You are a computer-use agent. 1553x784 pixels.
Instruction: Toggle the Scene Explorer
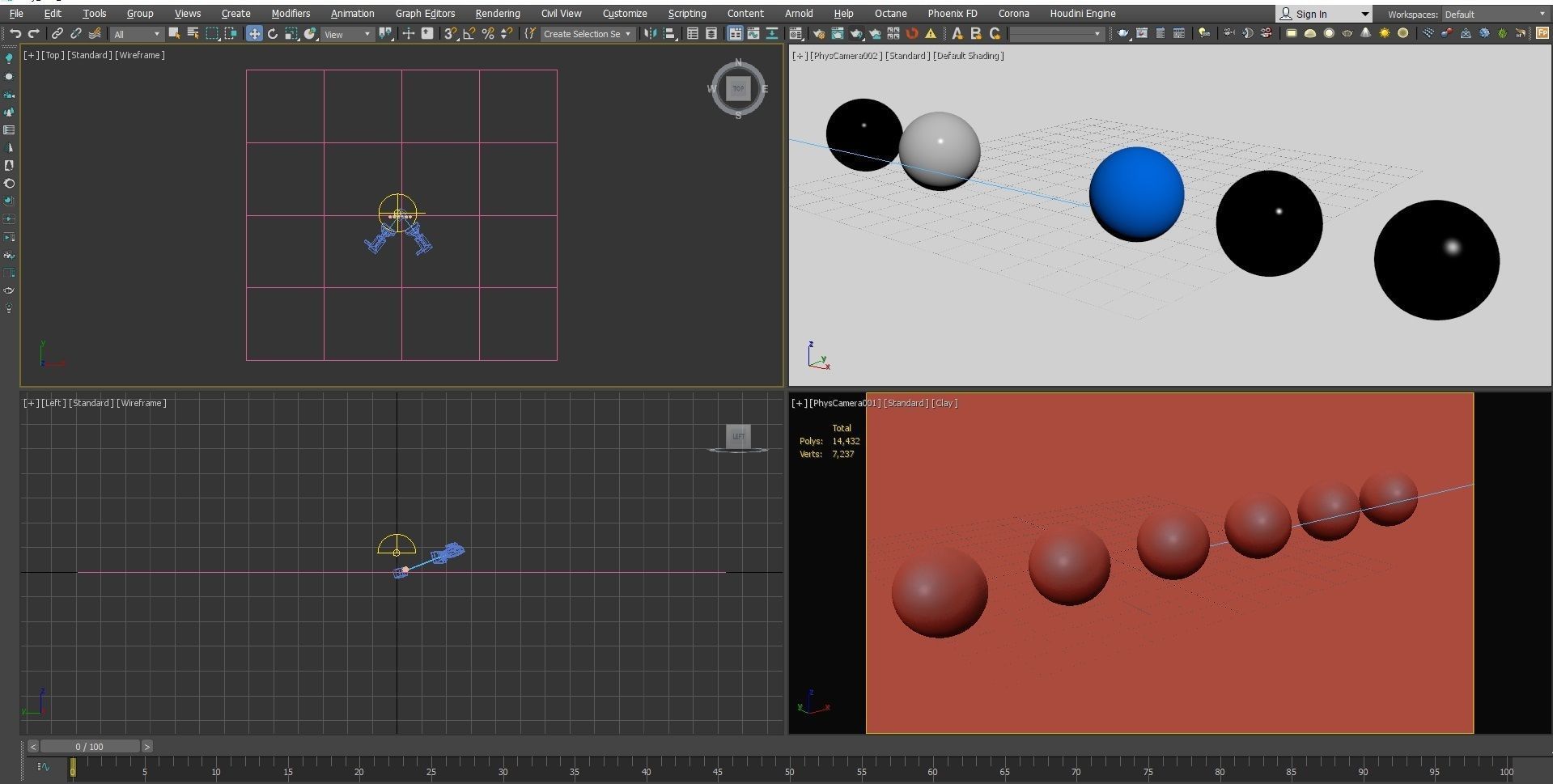point(693,33)
